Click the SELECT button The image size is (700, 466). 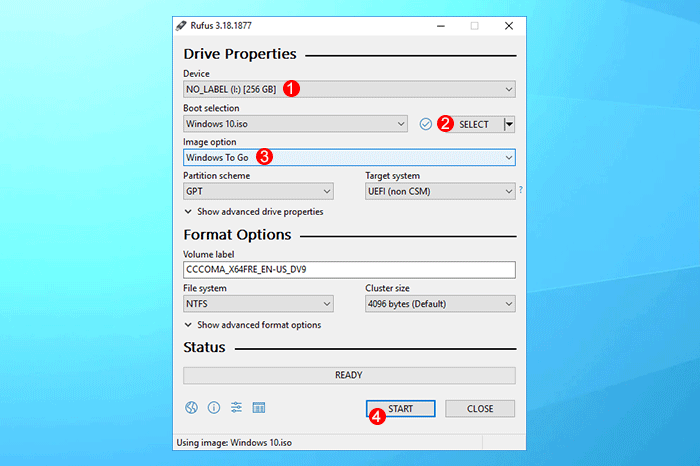(x=474, y=124)
